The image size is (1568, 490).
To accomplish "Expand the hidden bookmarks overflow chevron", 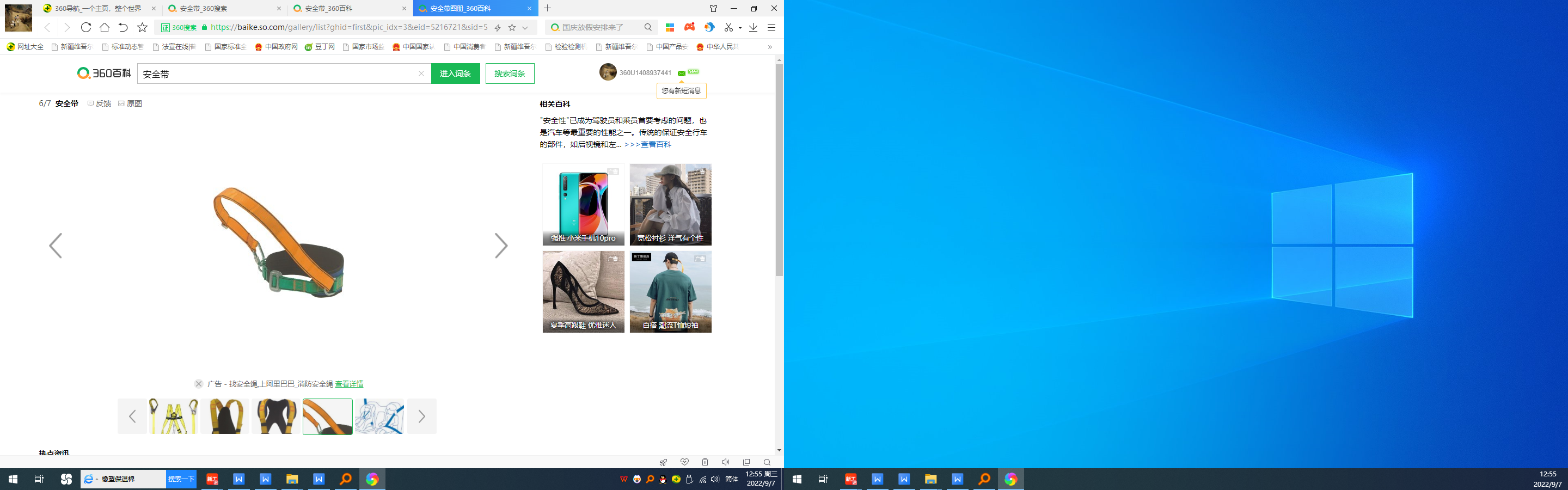I will [x=770, y=47].
